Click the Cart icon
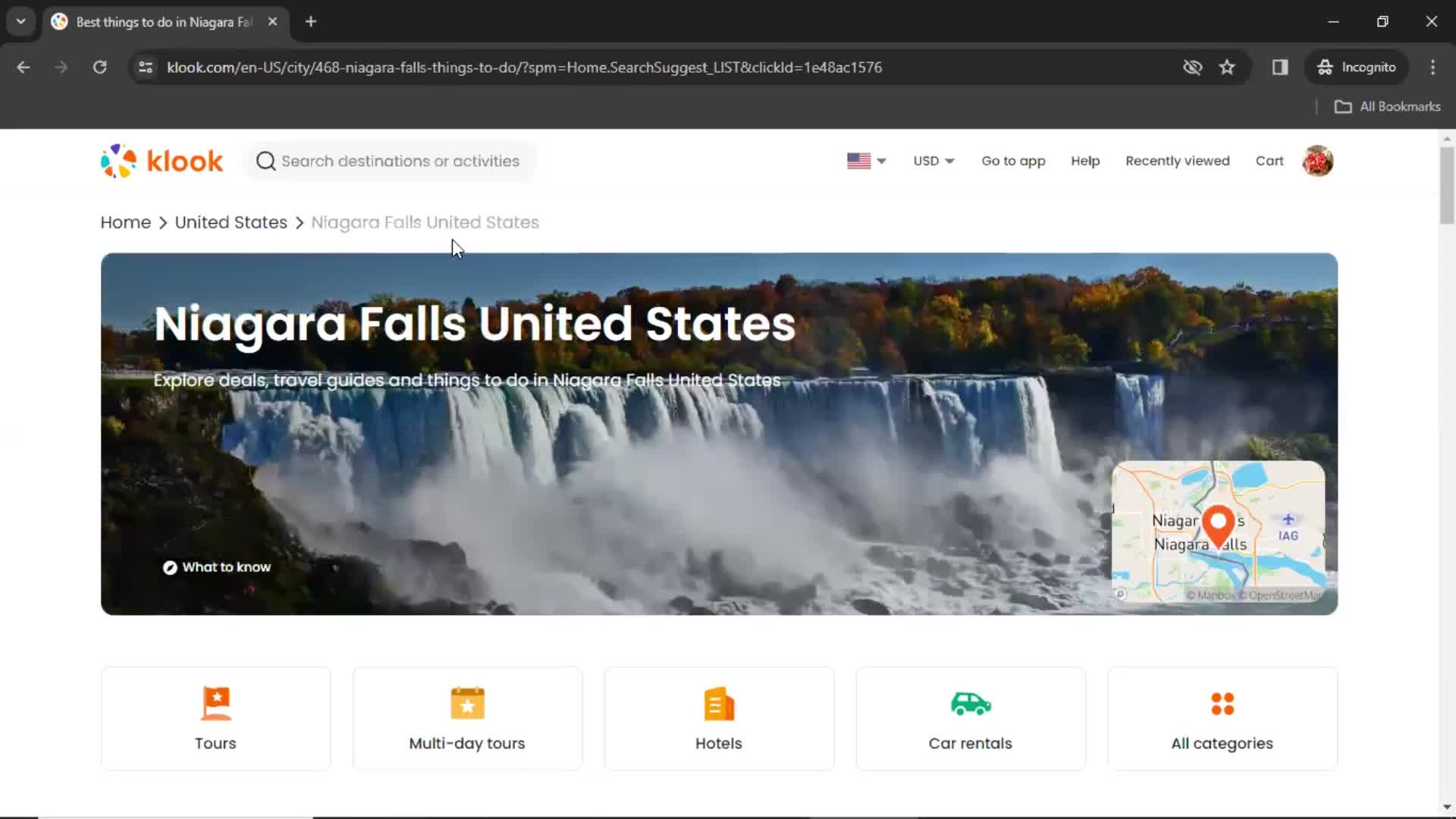 click(x=1270, y=161)
